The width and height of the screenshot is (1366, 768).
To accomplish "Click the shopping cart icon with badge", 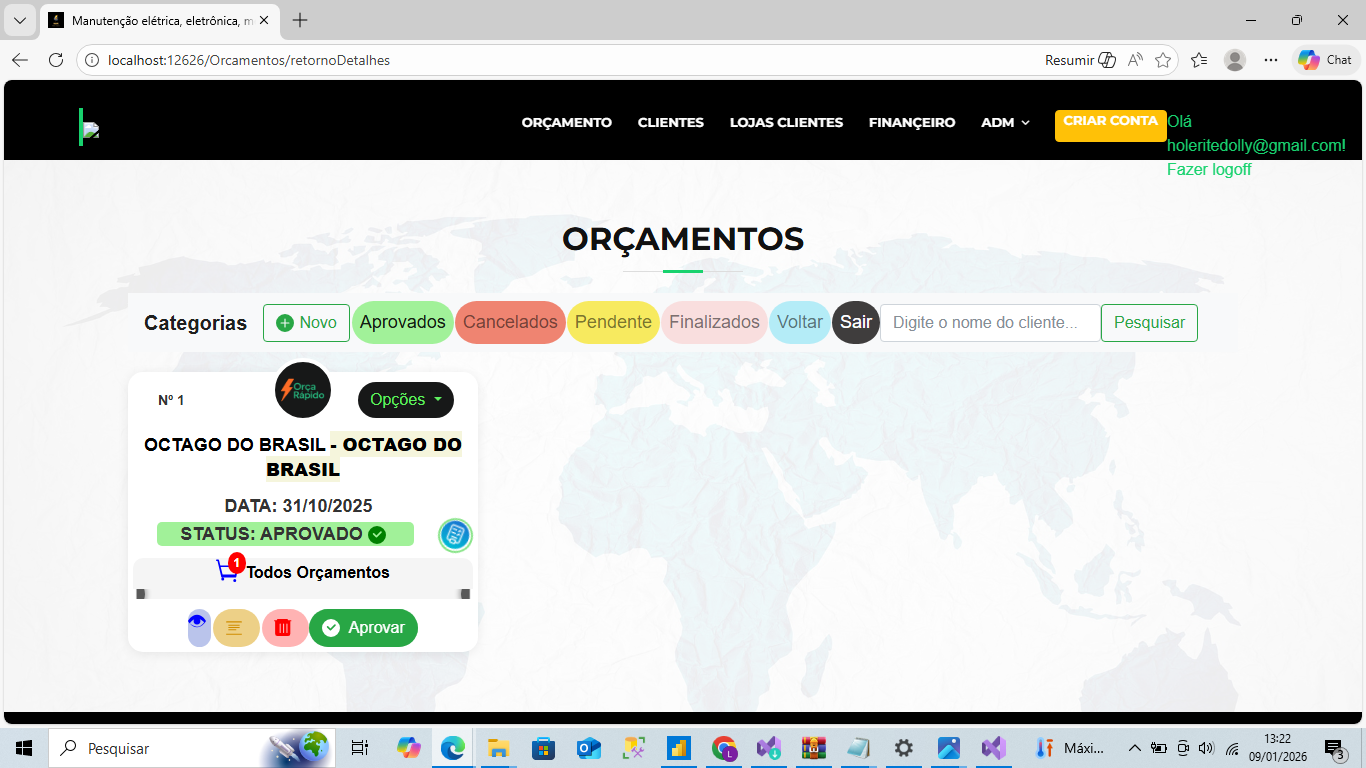I will 228,570.
